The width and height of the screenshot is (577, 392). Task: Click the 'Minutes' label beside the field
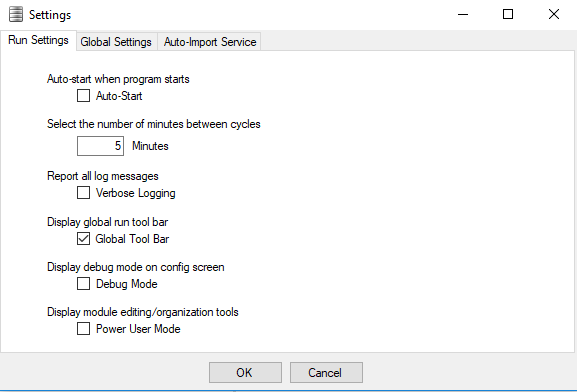tap(150, 146)
